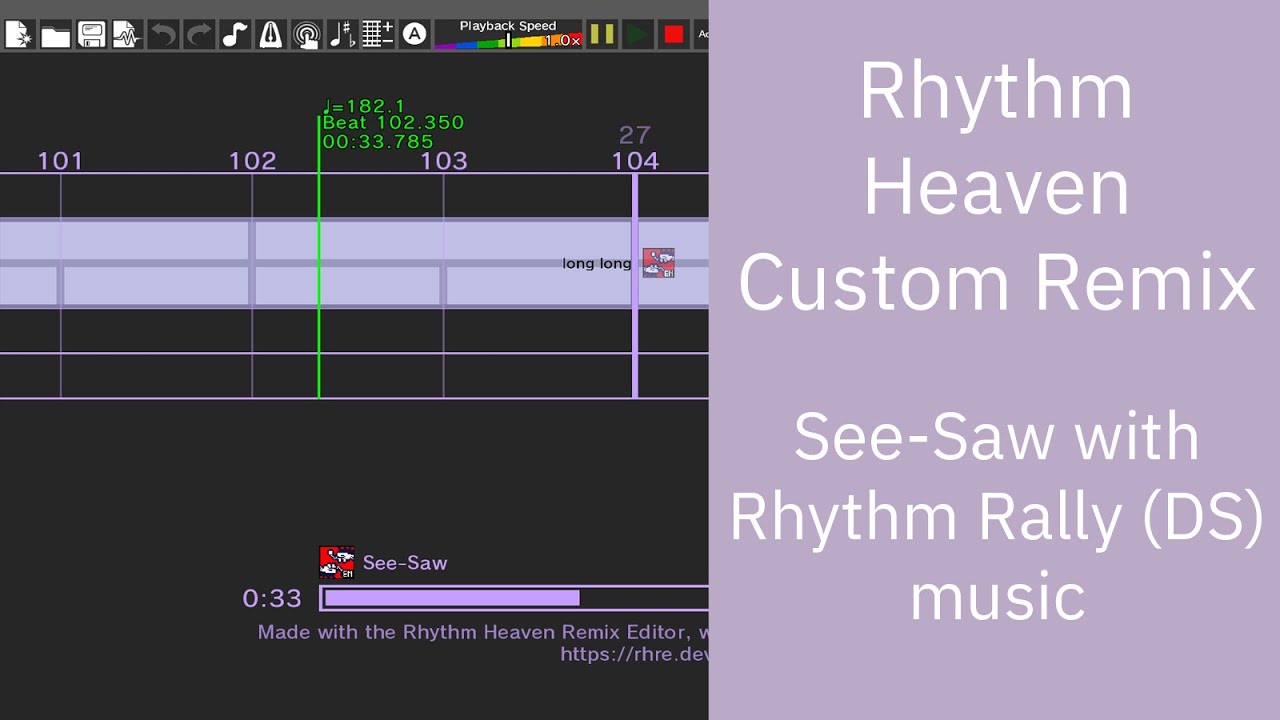
Task: Click 'See-Saw with Rhythm Rally (DS) music' caption
Action: pos(996,517)
